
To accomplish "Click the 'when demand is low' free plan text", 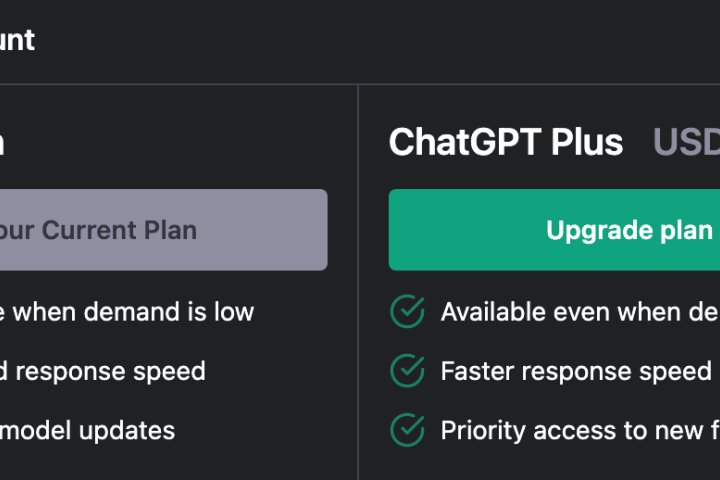I will 130,312.
